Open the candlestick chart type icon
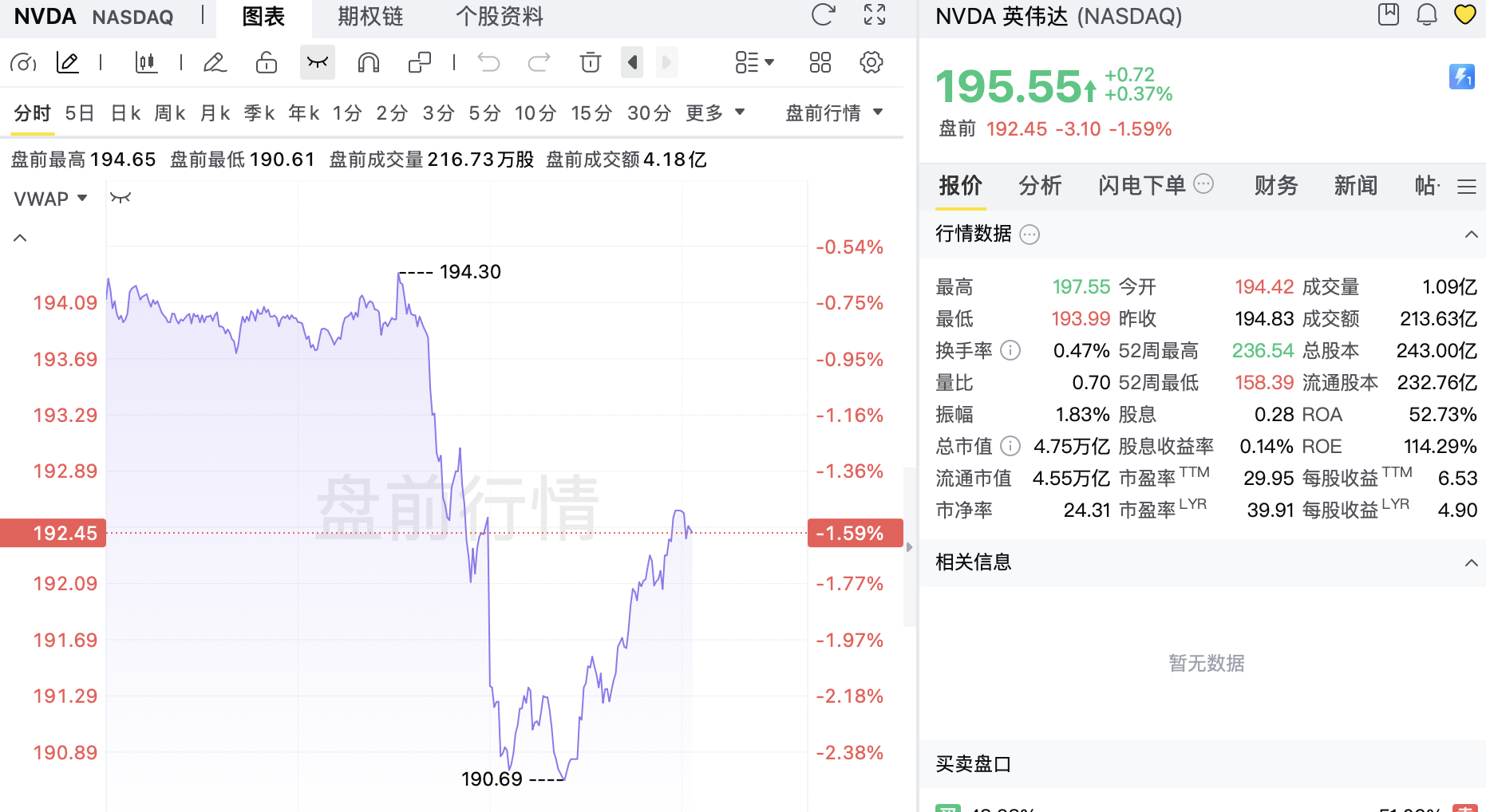Image resolution: width=1486 pixels, height=812 pixels. [146, 62]
